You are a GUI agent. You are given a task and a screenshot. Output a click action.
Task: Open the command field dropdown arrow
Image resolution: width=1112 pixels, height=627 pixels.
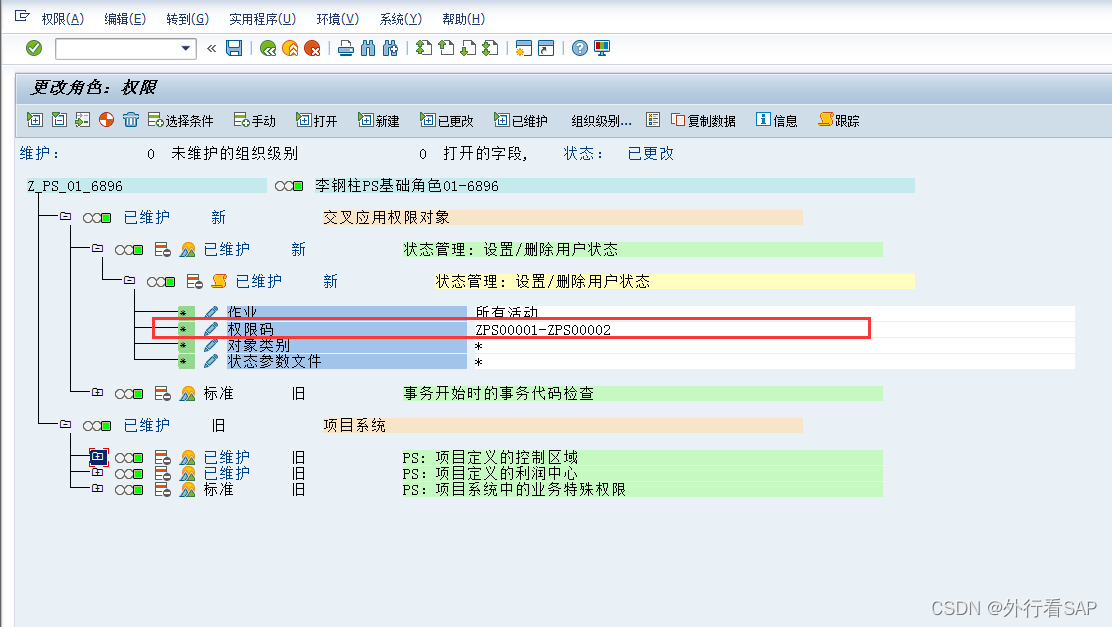pos(186,48)
